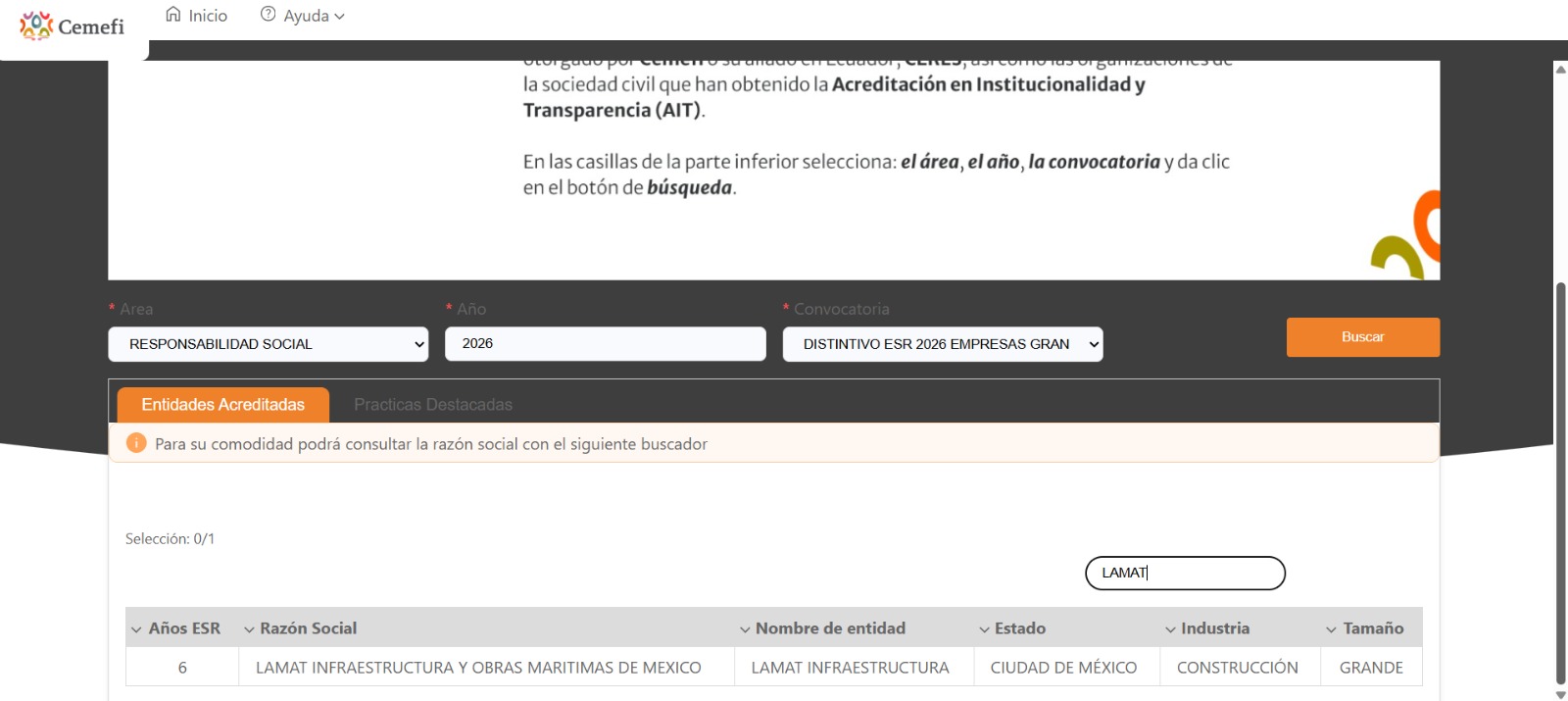Sort by Años ESR column chevron

(x=136, y=629)
